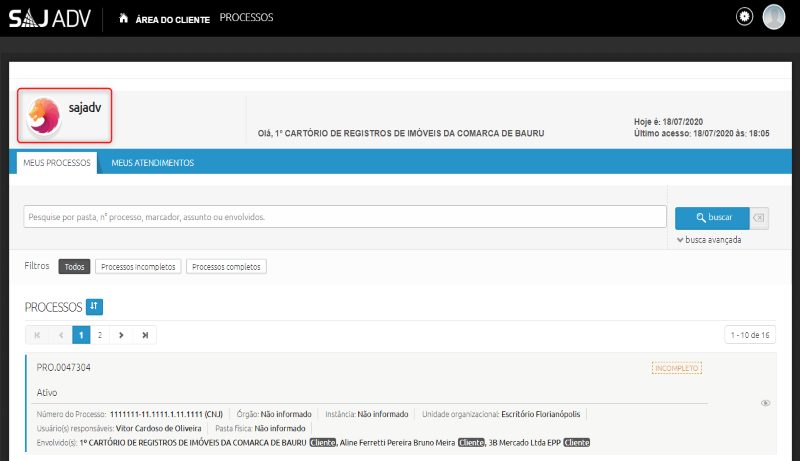View process PRO.0047304 via eye icon
The height and width of the screenshot is (461, 800).
pyautogui.click(x=765, y=403)
